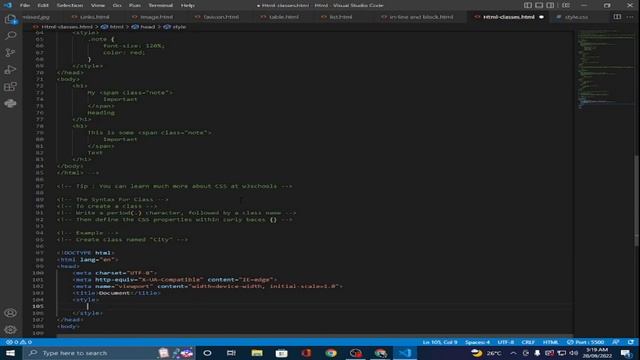Switch to the table.html tab
Screen dimensions: 640x360
pyautogui.click(x=284, y=17)
